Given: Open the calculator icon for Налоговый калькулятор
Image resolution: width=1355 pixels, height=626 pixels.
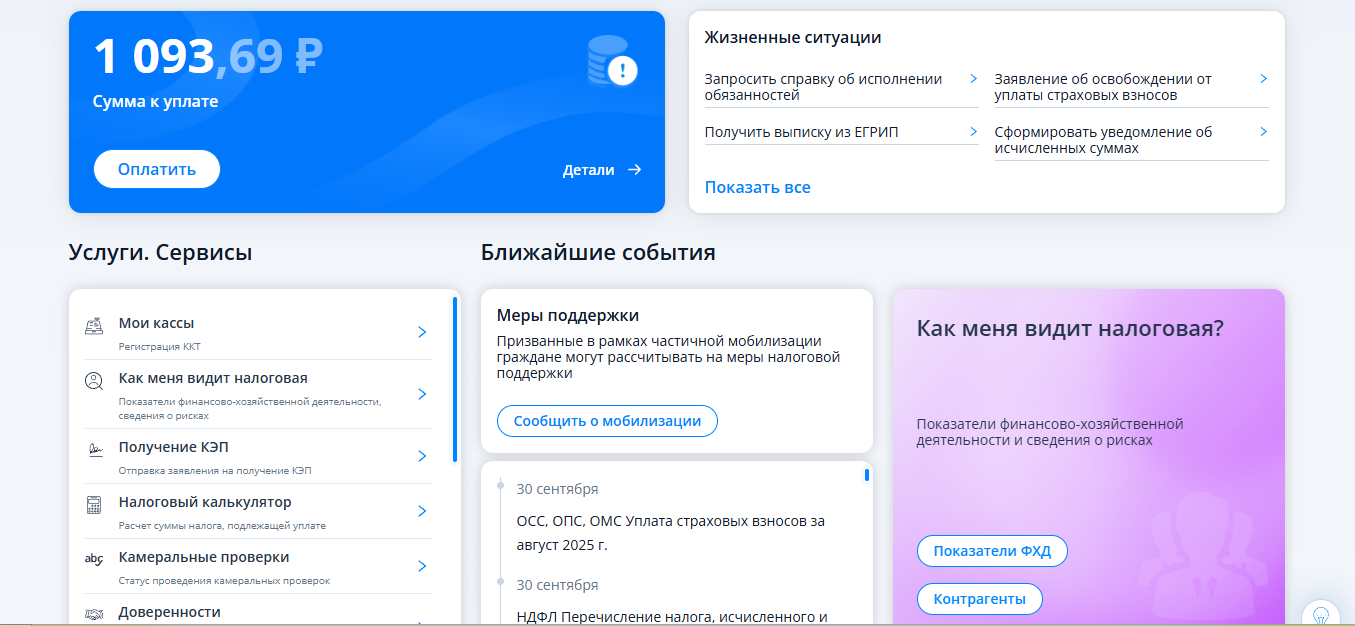Looking at the screenshot, I should point(93,505).
